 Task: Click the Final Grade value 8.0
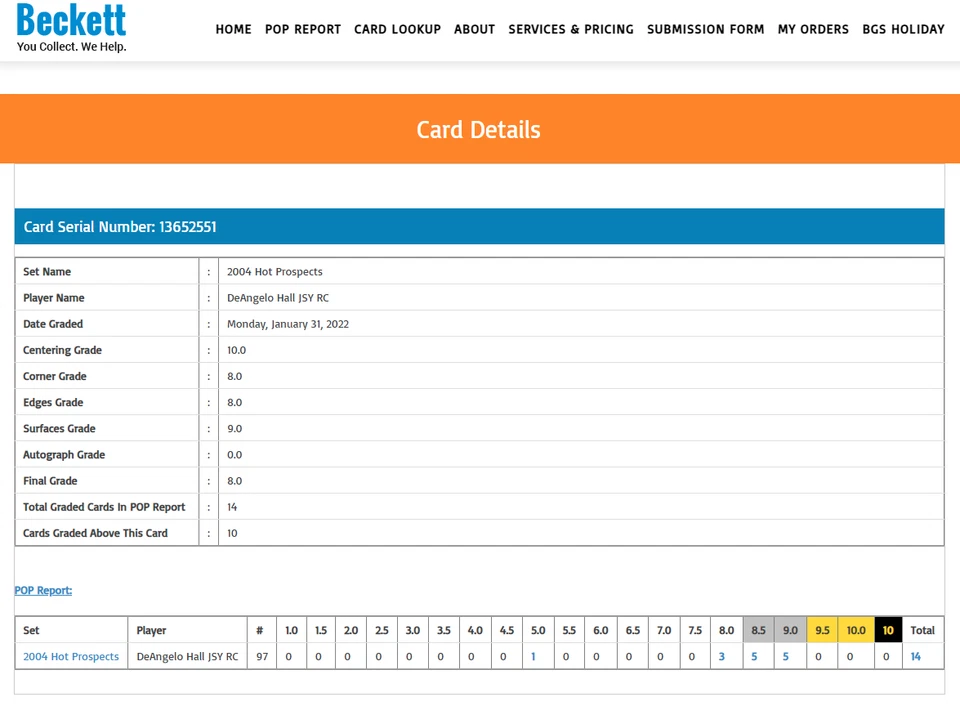pos(234,481)
